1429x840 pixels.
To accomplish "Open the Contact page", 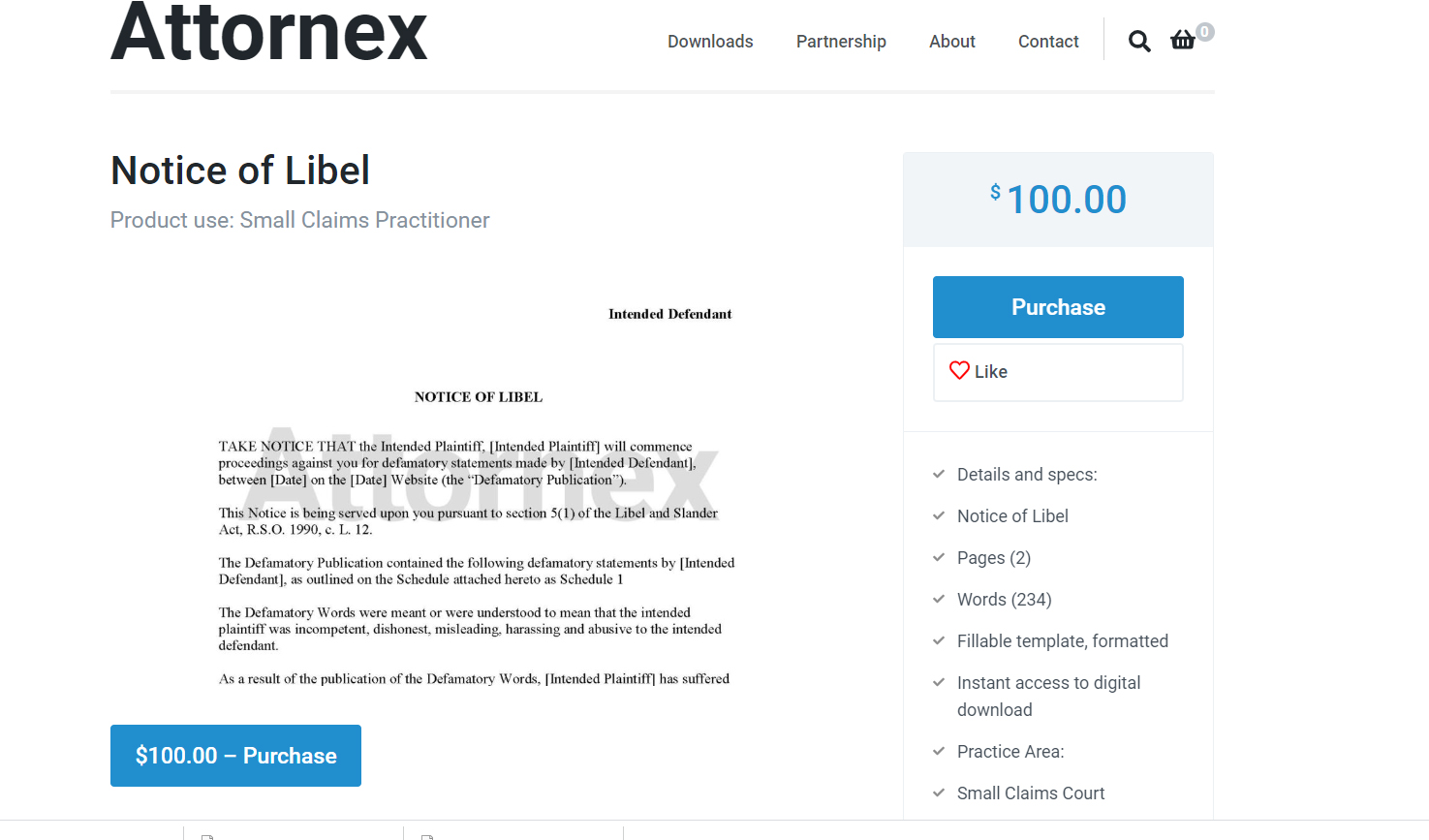I will click(x=1048, y=41).
